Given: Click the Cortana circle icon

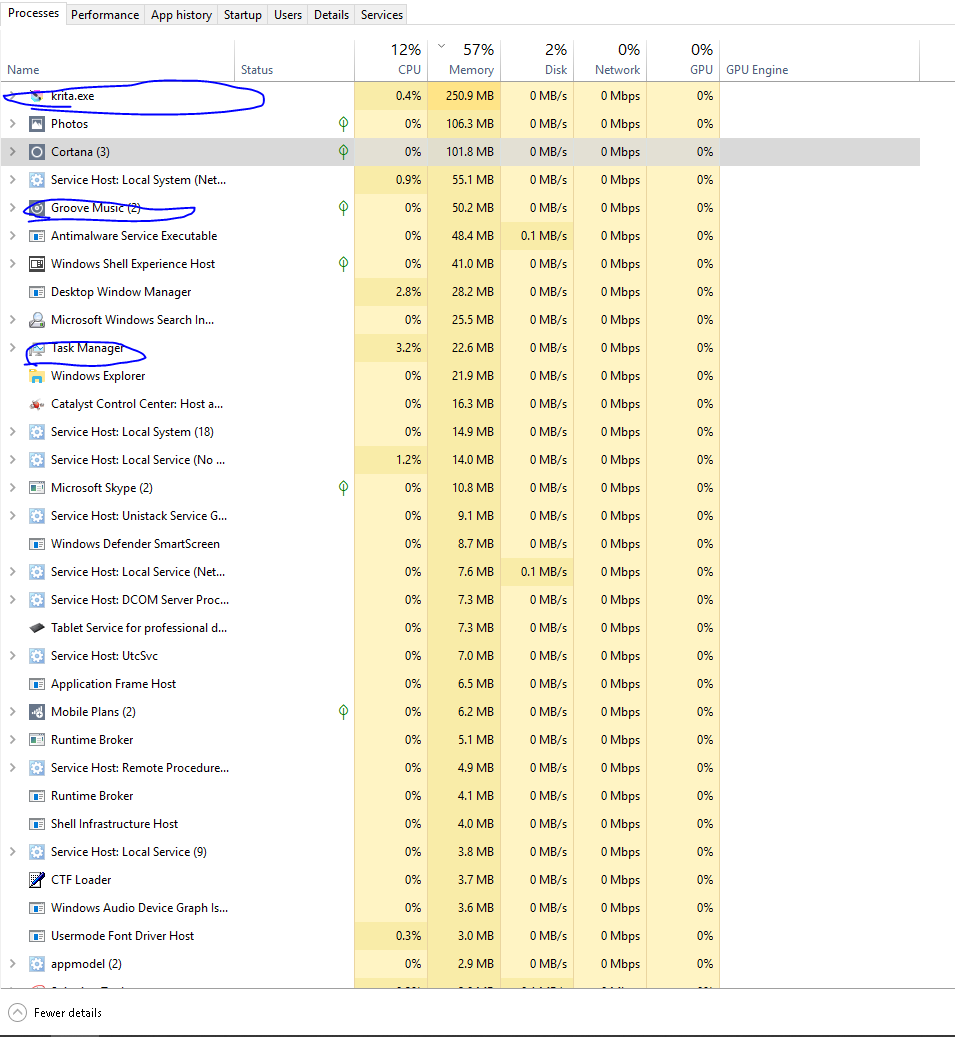Looking at the screenshot, I should 37,152.
